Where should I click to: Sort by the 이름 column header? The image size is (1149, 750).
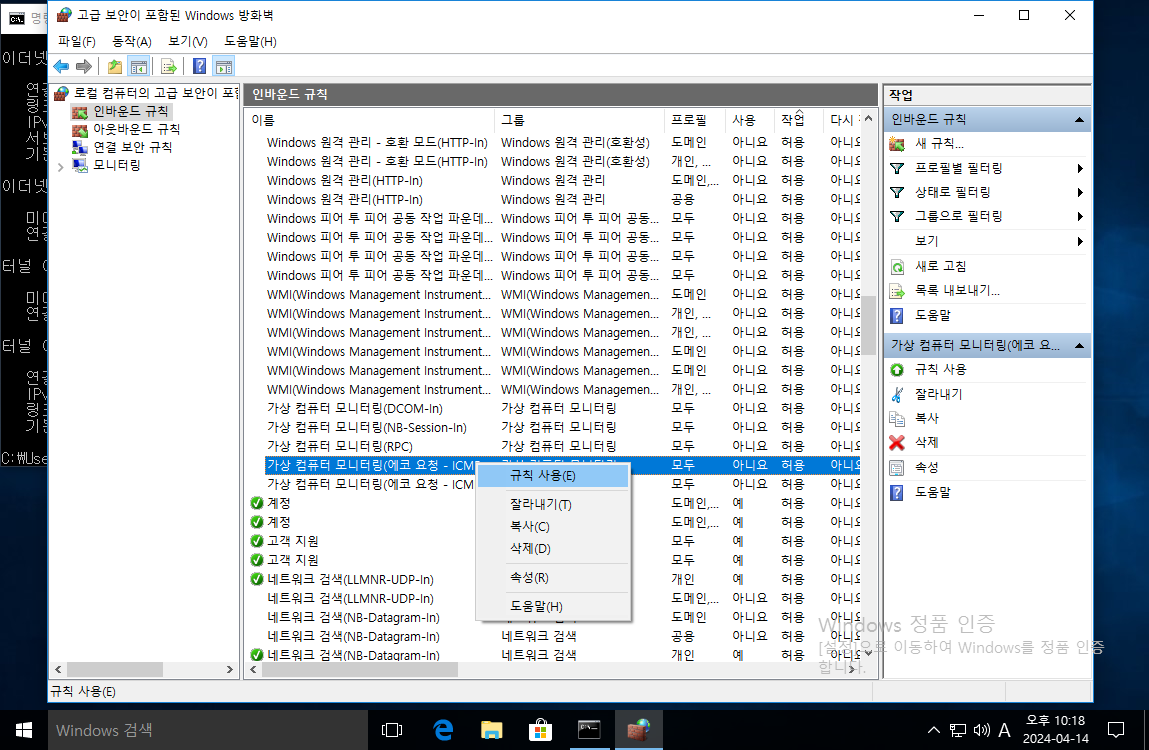pyautogui.click(x=370, y=120)
